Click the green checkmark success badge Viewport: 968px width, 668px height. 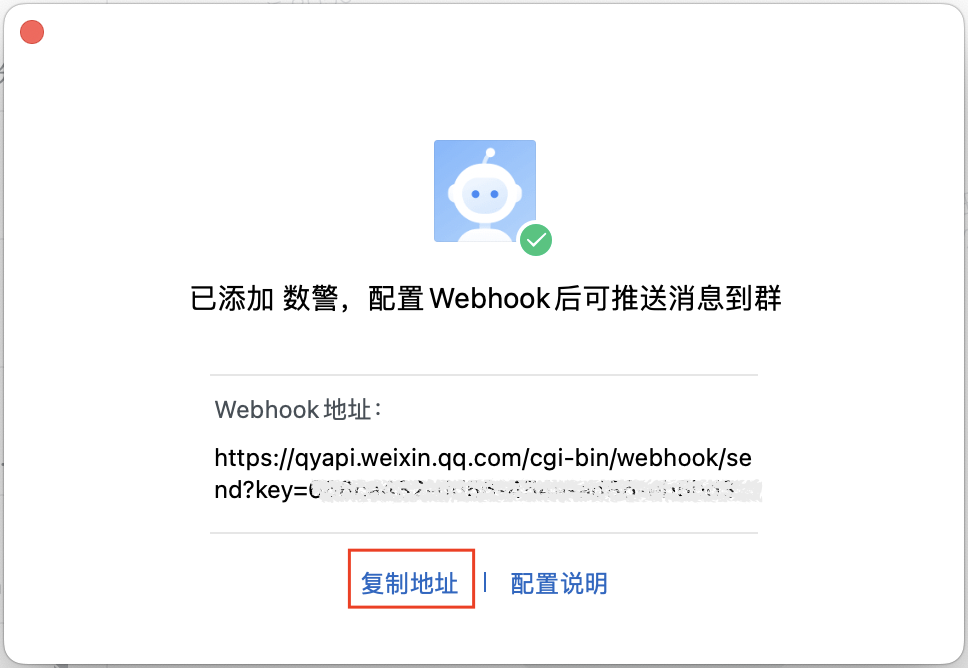(536, 240)
